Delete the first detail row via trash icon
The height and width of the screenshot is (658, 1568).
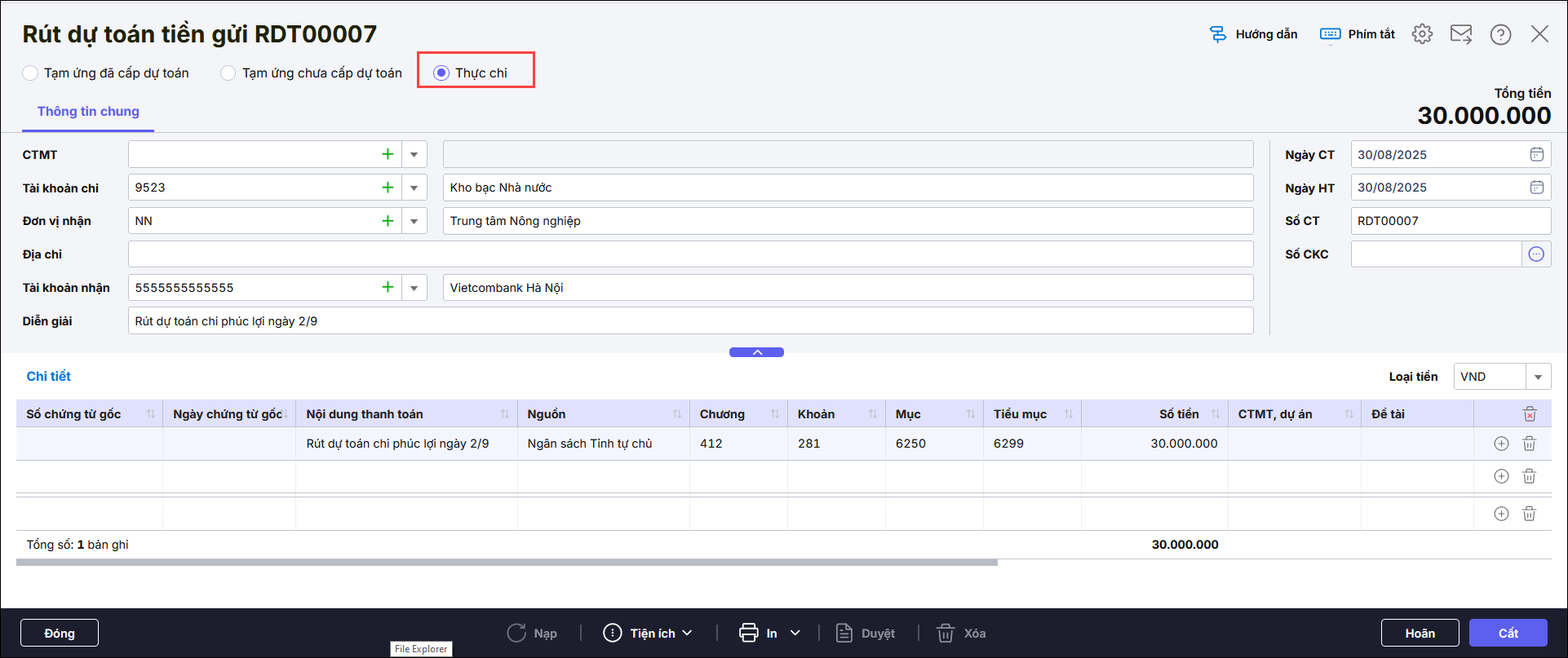pos(1529,444)
